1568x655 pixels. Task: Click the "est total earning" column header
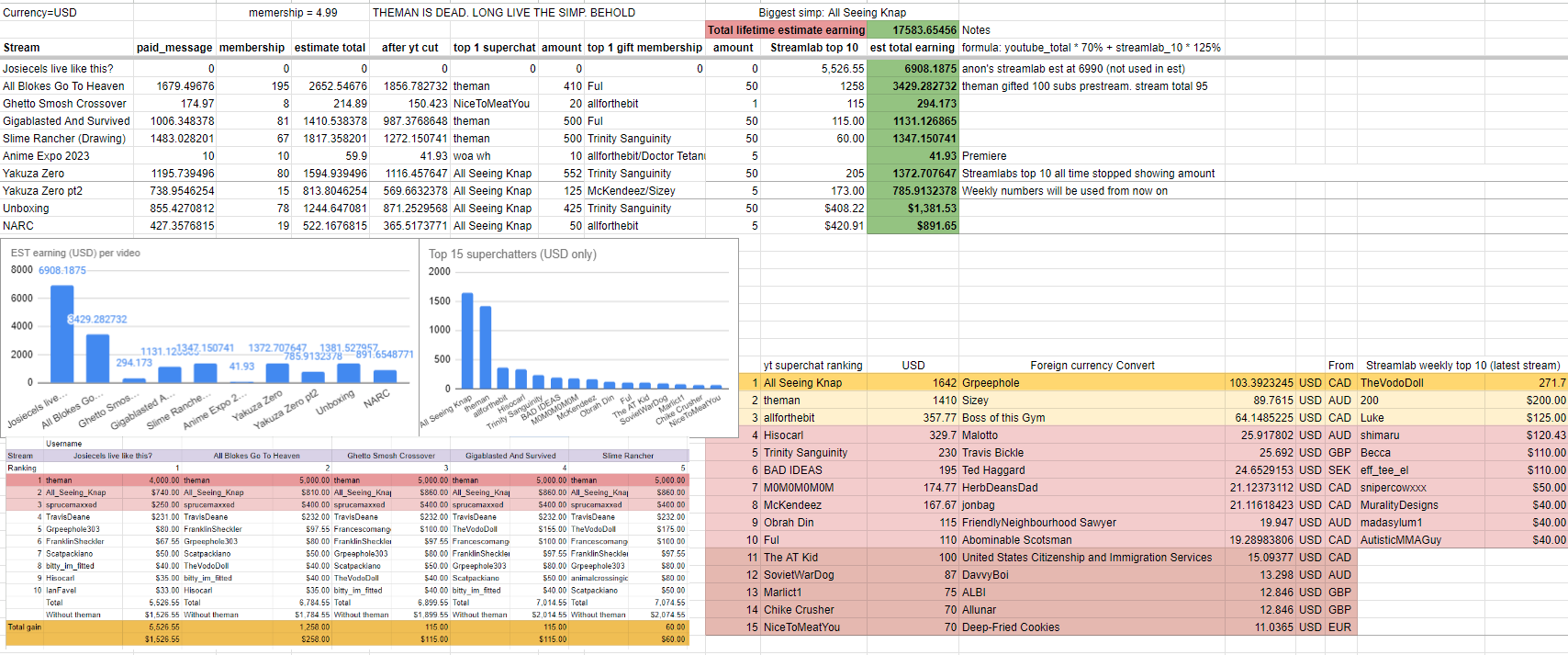(x=913, y=48)
